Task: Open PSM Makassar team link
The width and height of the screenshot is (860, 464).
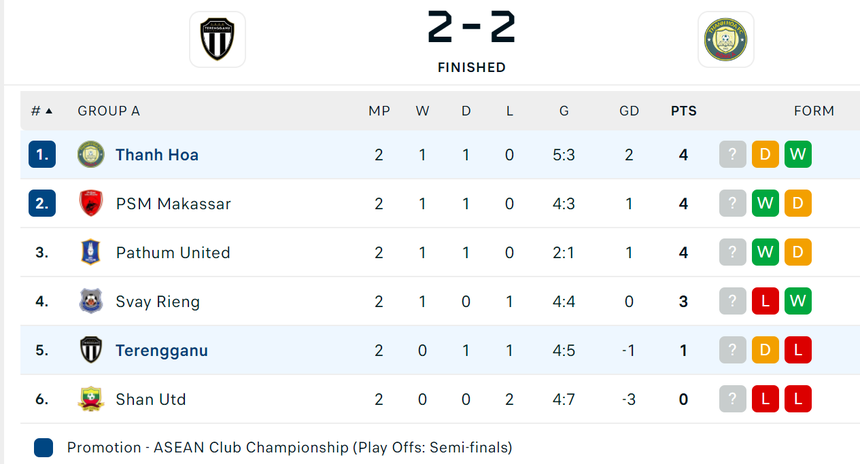Action: (173, 204)
